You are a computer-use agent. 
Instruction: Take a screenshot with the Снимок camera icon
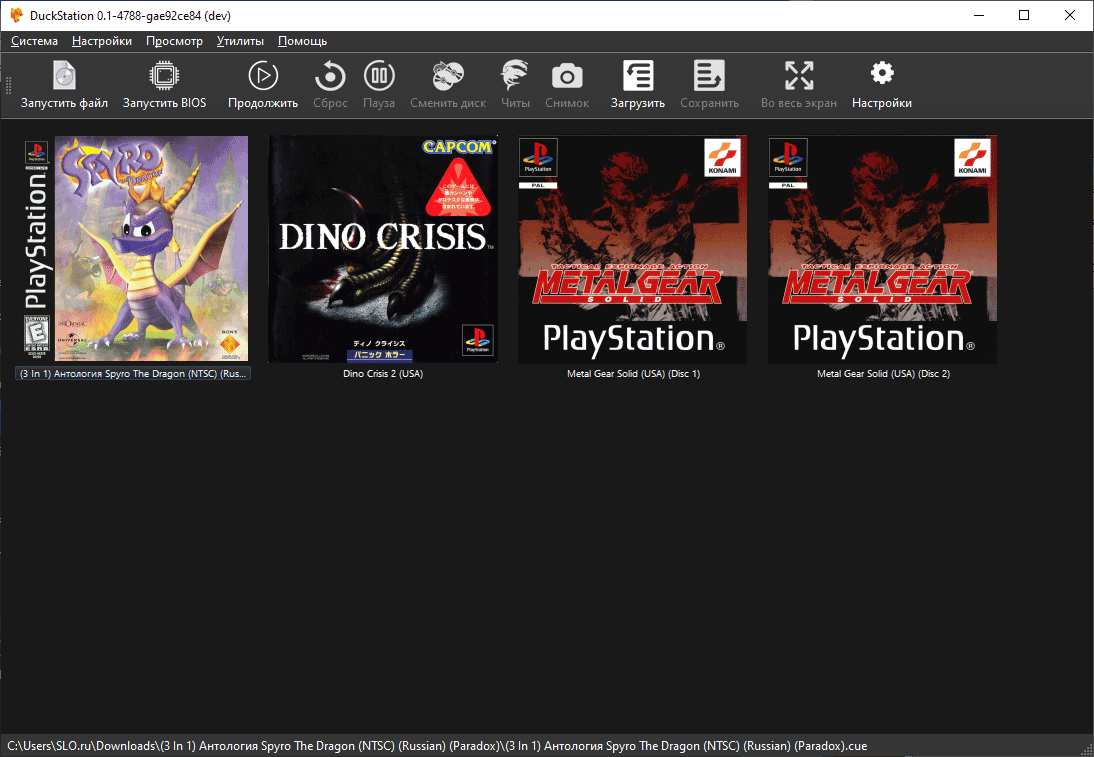567,75
